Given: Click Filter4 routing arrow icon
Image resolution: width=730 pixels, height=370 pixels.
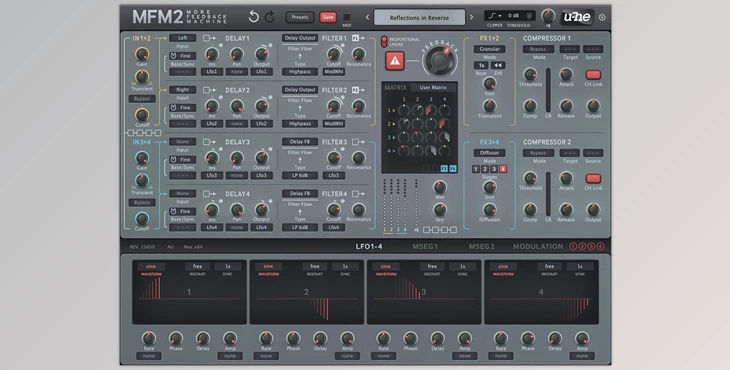Looking at the screenshot, I should [x=358, y=194].
